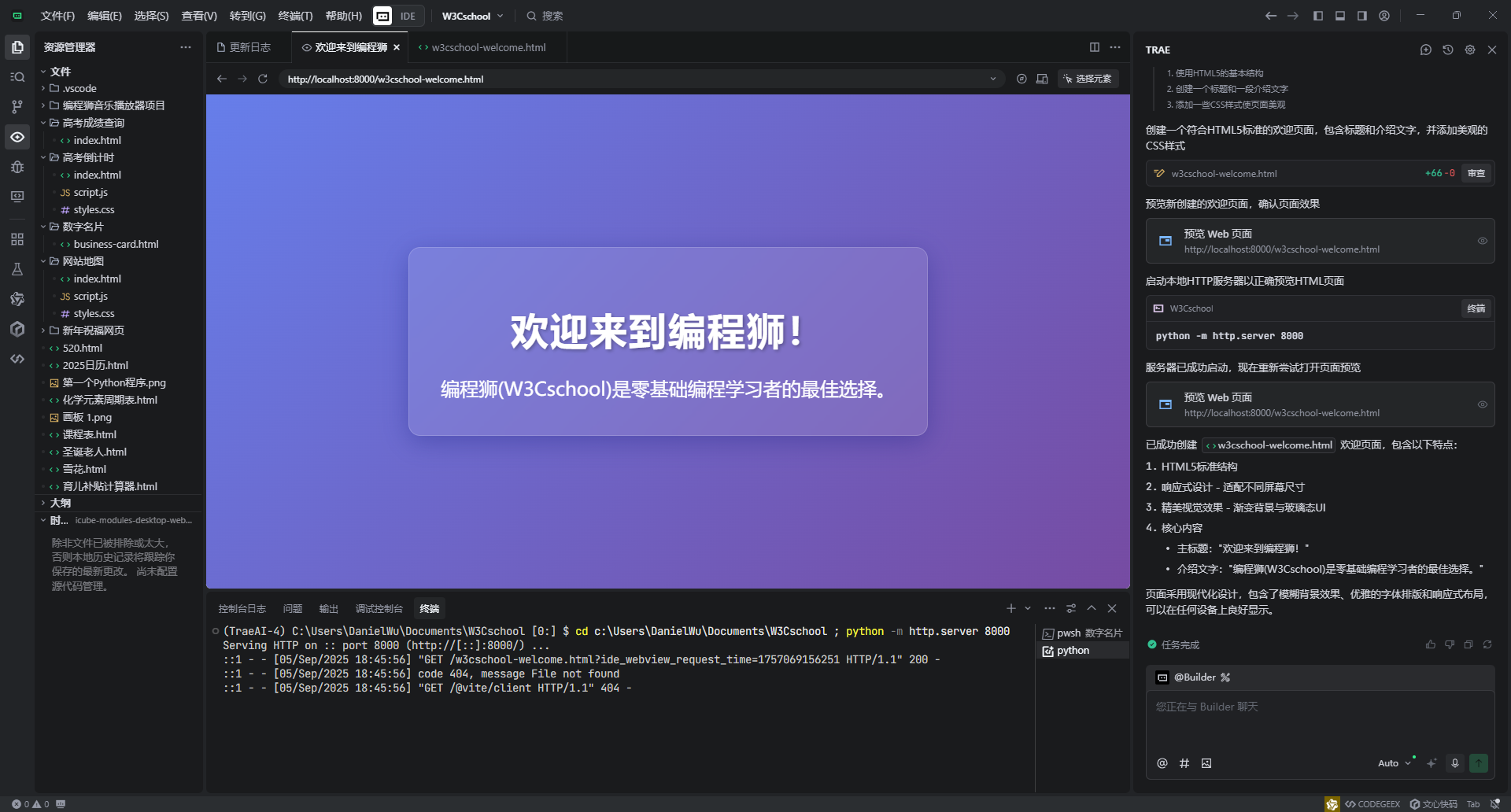Click the microphone voice input icon
Image resolution: width=1511 pixels, height=812 pixels.
pos(1455,763)
